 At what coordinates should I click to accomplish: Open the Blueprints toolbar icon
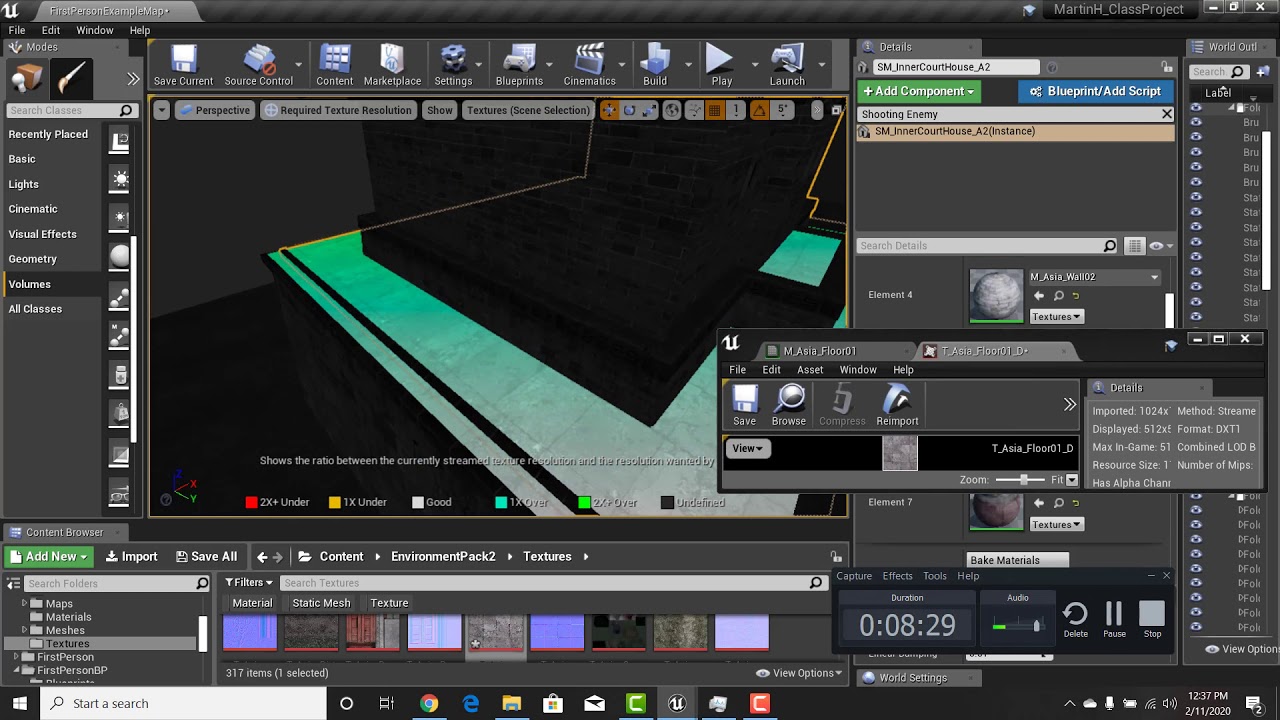pyautogui.click(x=519, y=66)
